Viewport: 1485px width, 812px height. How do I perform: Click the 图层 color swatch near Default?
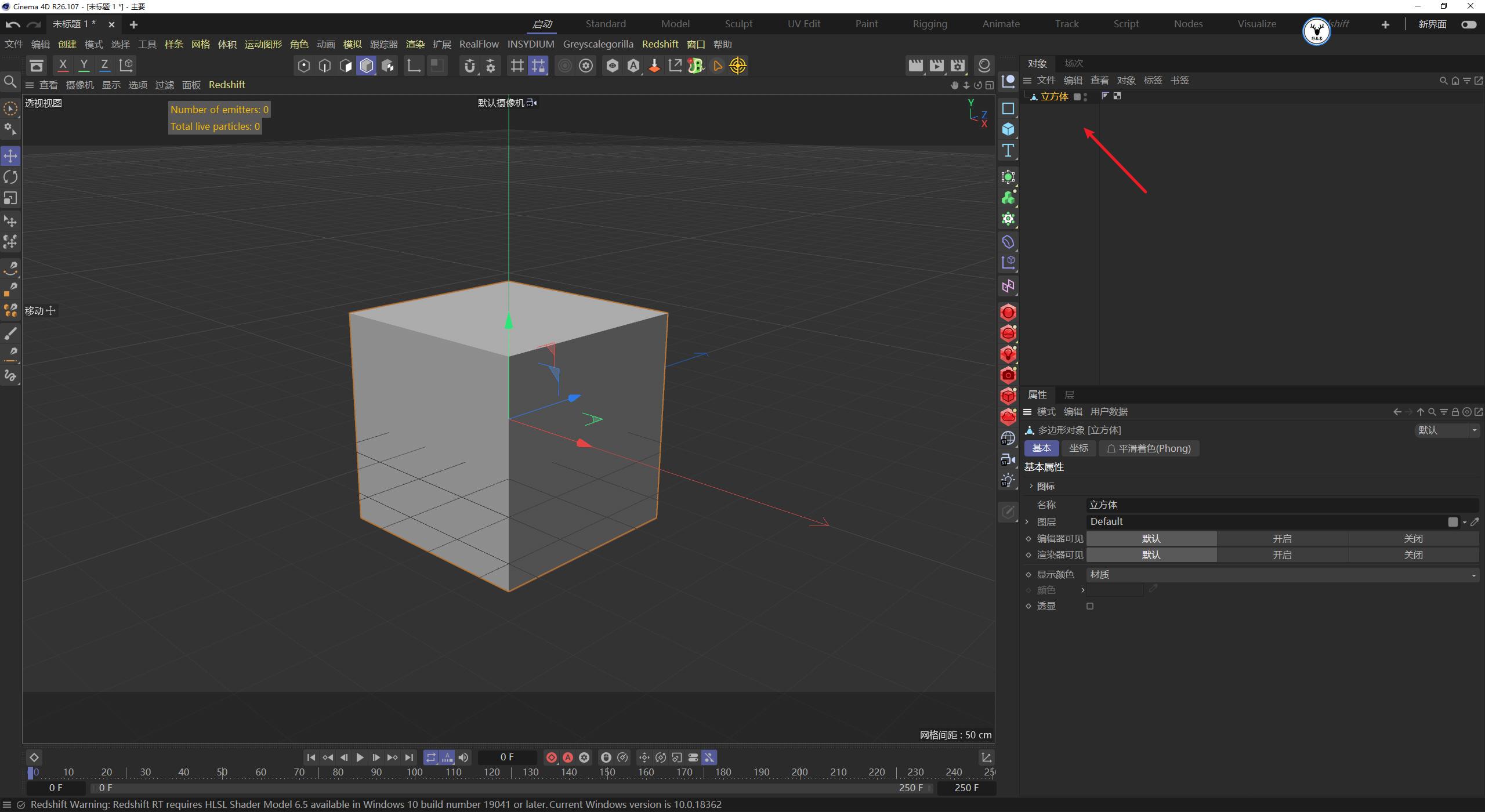[1453, 521]
